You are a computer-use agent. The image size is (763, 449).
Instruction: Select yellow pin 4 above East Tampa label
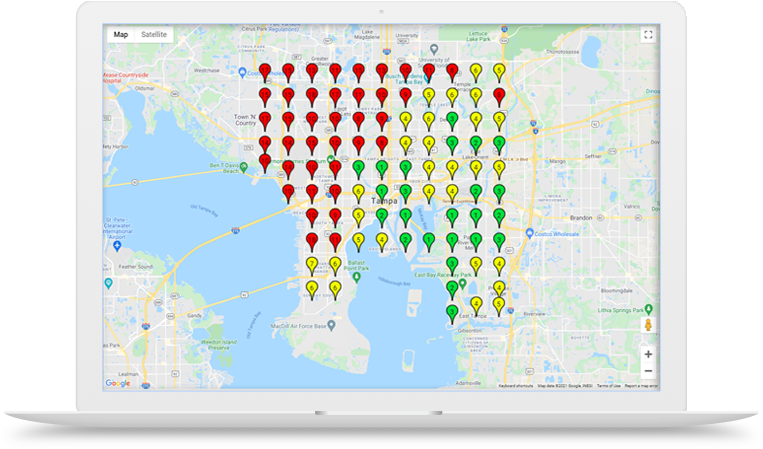tap(476, 307)
